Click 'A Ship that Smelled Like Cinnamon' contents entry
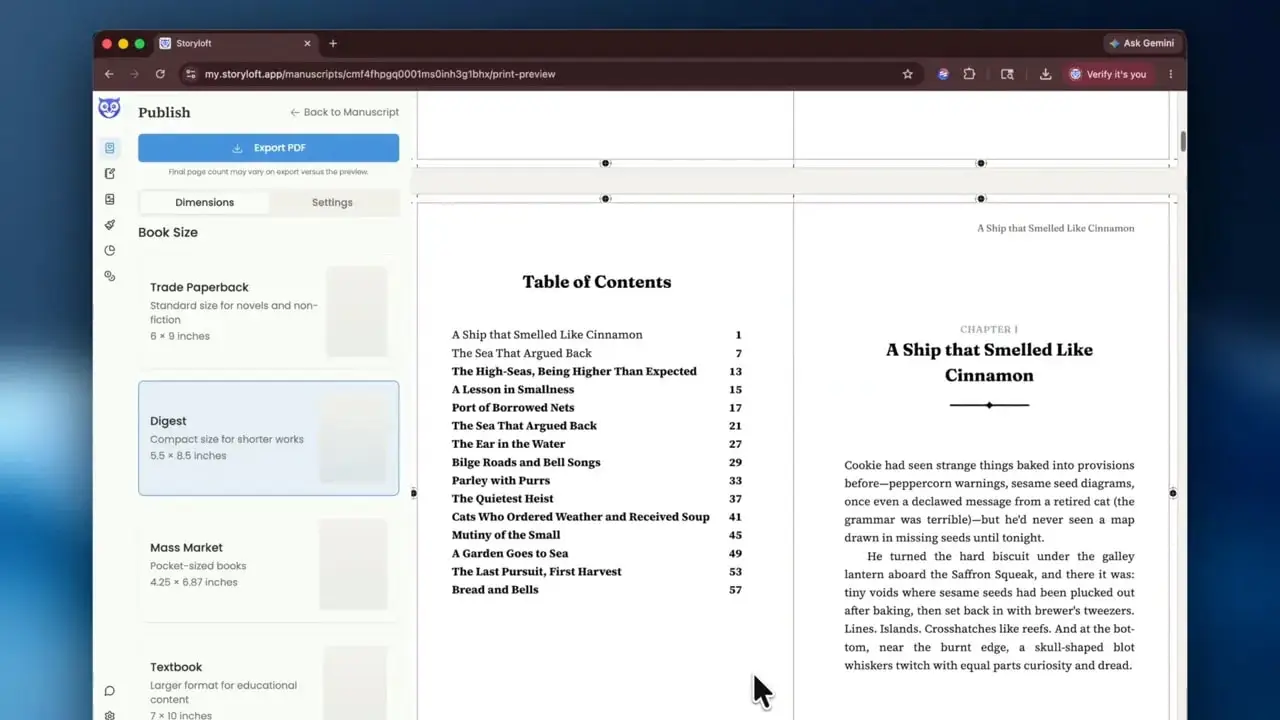 coord(596,335)
